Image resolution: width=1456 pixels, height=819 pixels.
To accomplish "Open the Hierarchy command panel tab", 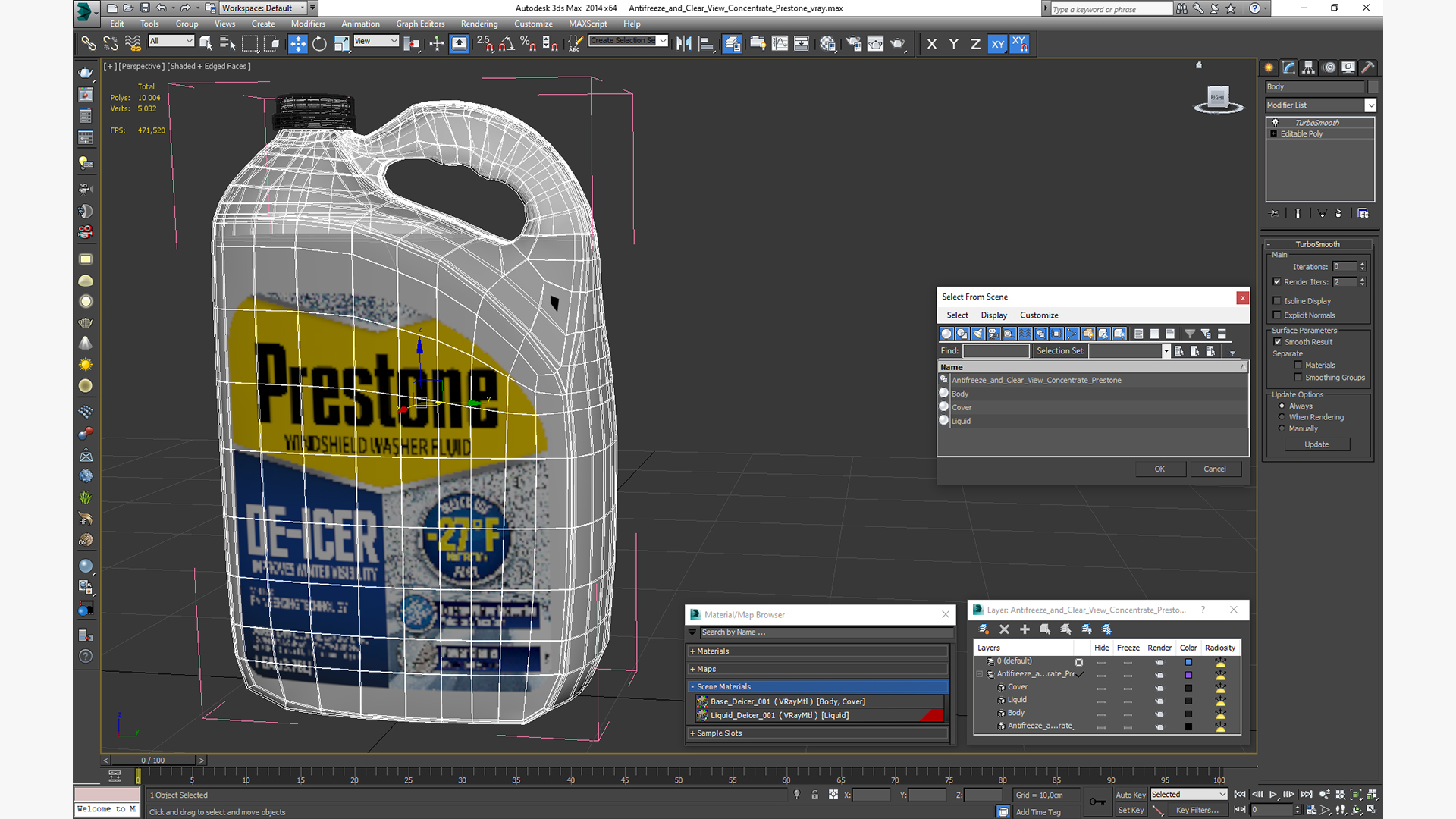I will (x=1309, y=67).
